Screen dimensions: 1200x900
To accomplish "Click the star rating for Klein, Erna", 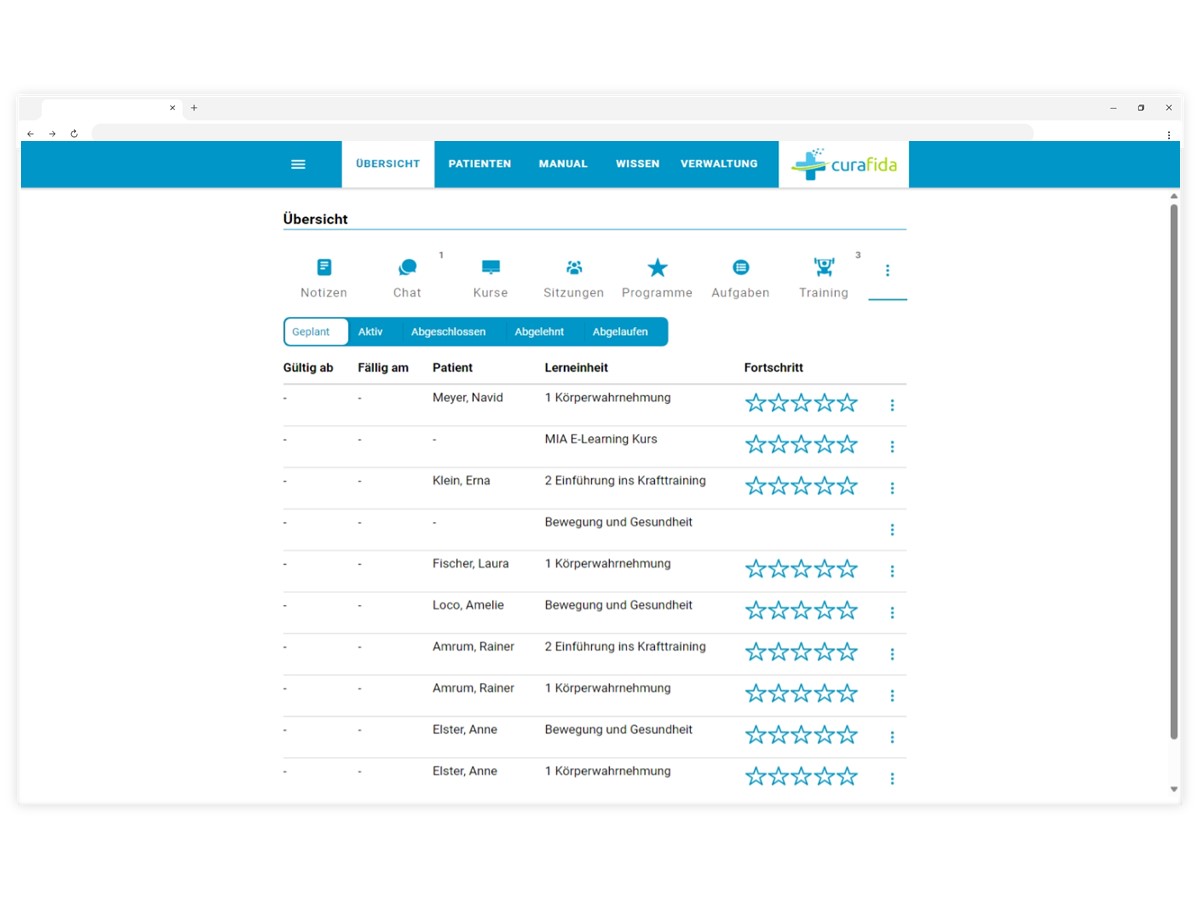I will point(801,486).
